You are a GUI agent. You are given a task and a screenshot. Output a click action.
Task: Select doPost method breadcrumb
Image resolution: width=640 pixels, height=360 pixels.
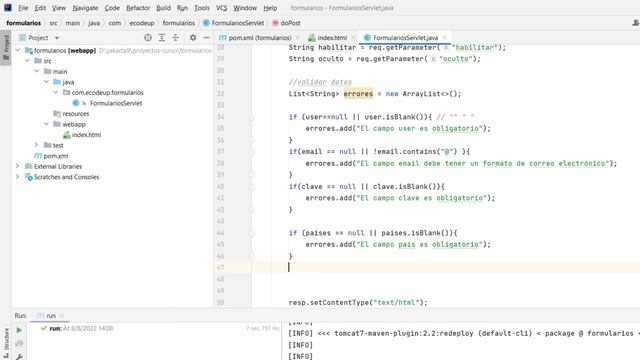(x=286, y=23)
